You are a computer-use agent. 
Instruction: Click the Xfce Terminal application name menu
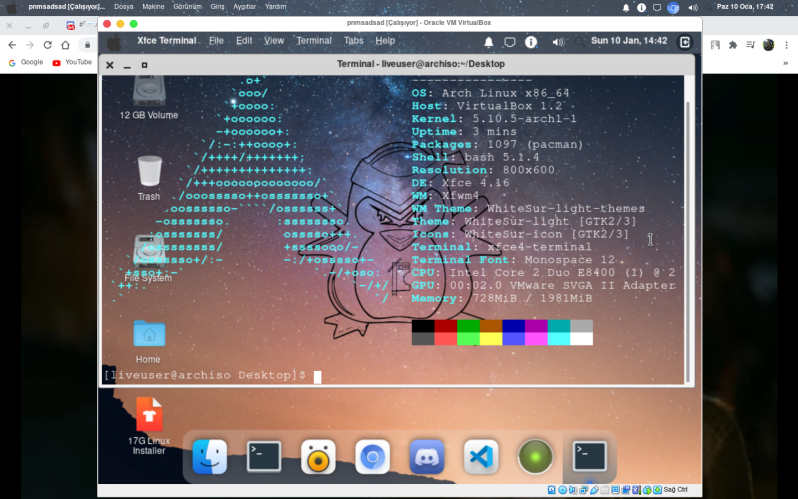[166, 41]
